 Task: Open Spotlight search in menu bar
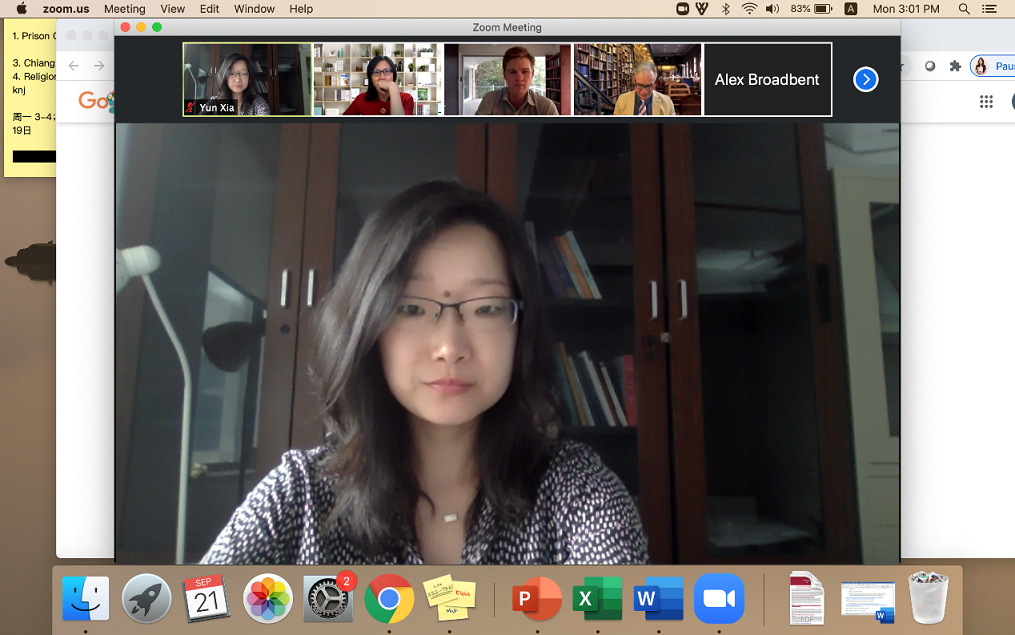964,9
